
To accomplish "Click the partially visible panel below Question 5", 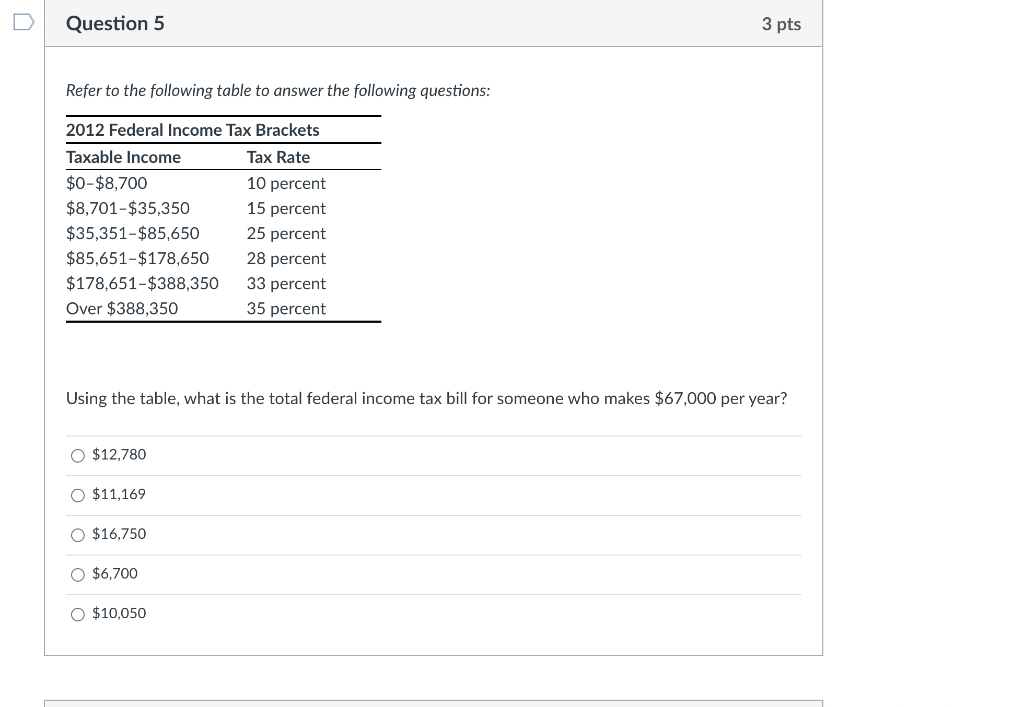I will pyautogui.click(x=434, y=704).
